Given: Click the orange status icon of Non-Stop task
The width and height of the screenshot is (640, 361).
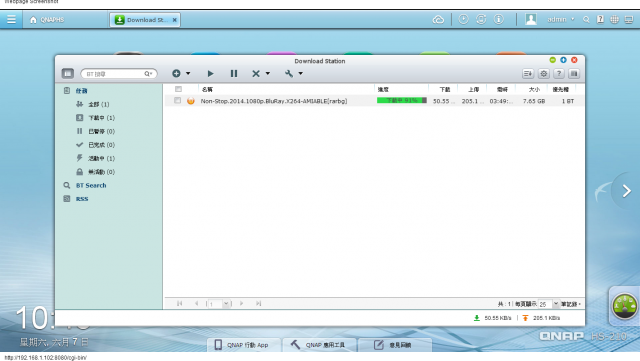Looking at the screenshot, I should click(191, 101).
